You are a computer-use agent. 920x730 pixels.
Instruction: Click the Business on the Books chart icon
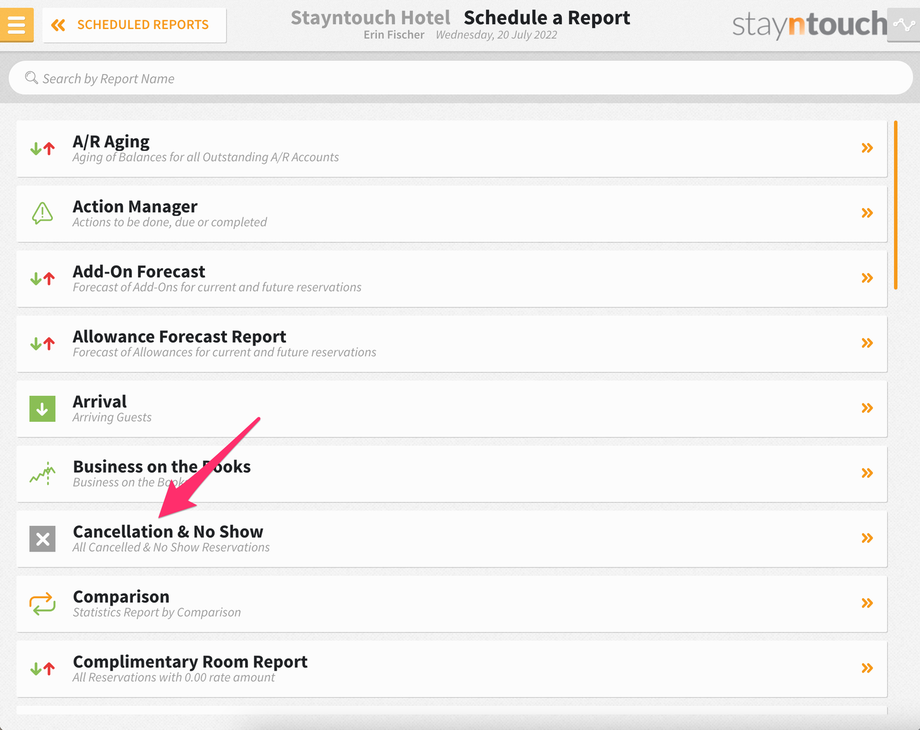pos(42,474)
